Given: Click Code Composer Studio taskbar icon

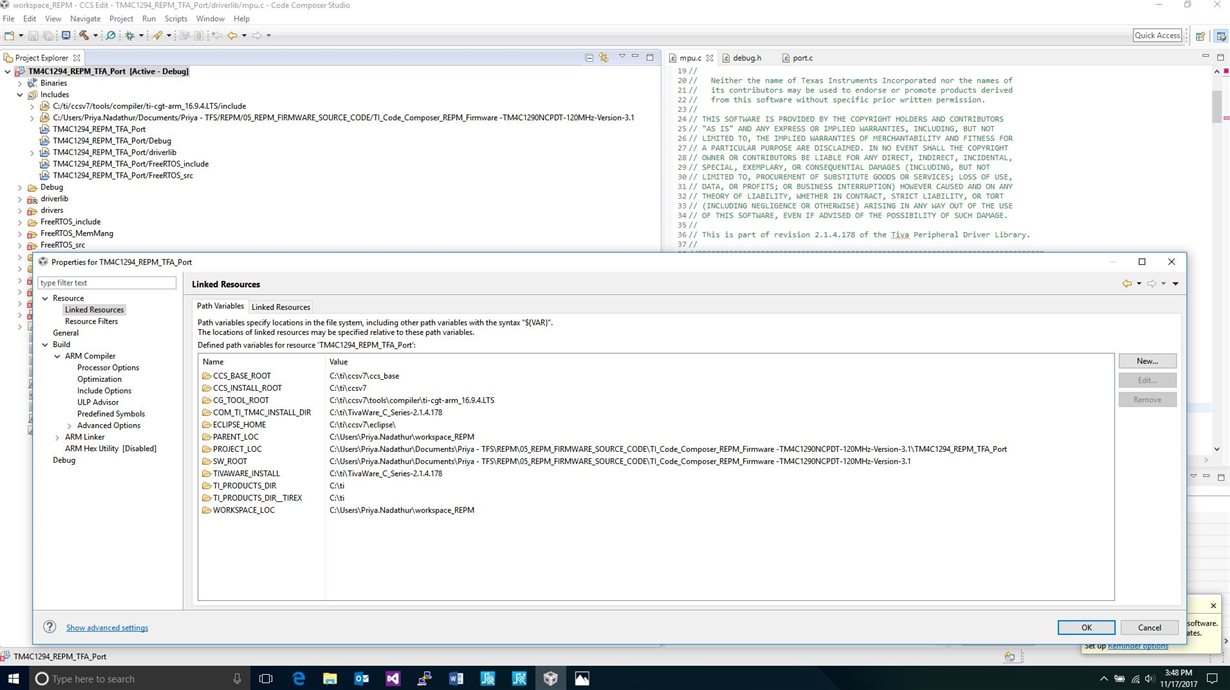Looking at the screenshot, I should [550, 678].
